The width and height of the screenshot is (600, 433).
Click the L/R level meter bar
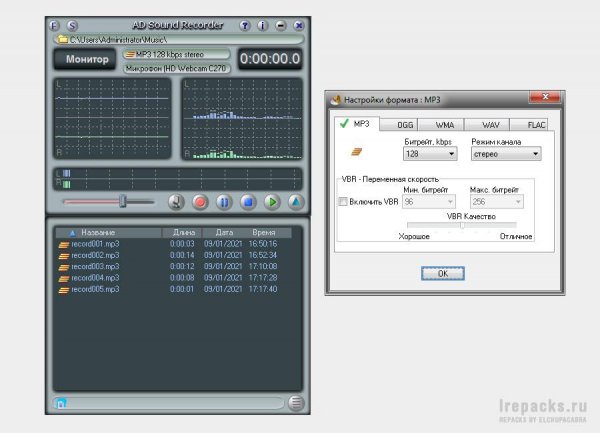pos(178,179)
